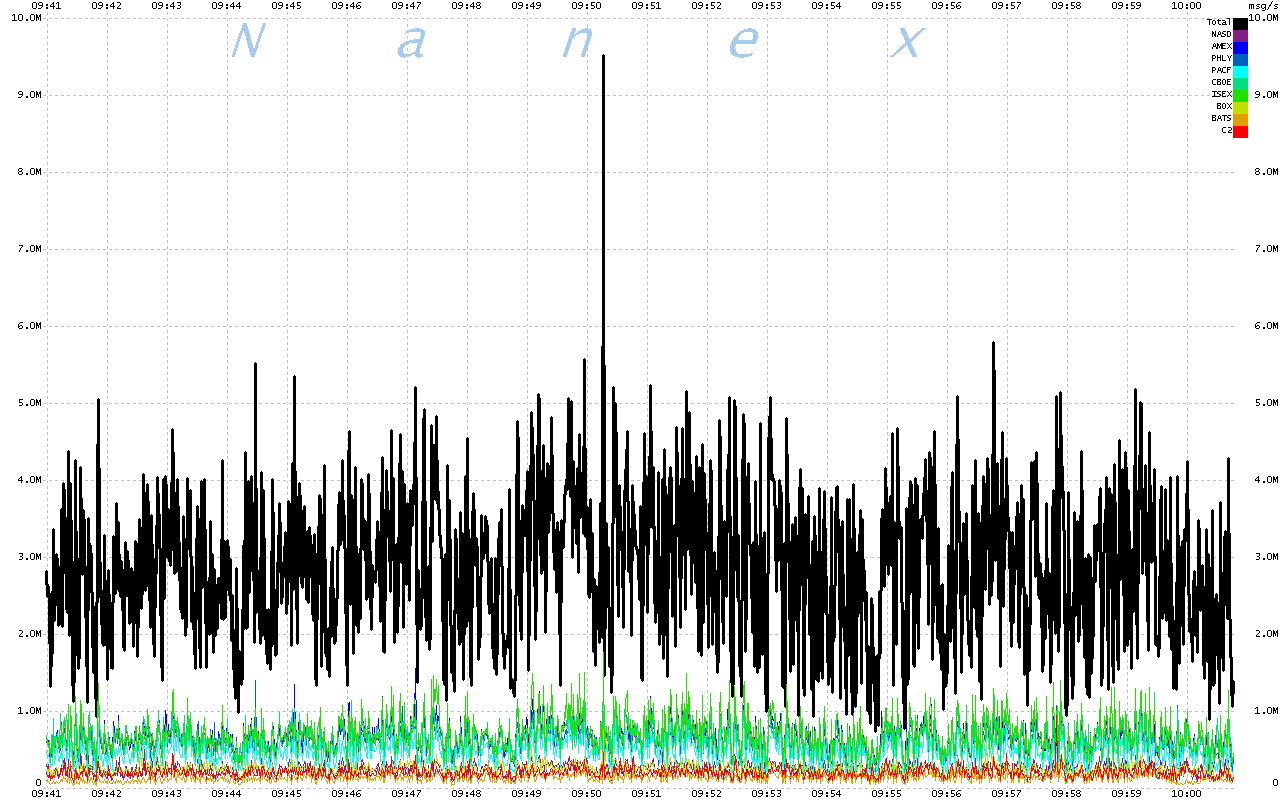Click the 09:50 label on bottom time axis
This screenshot has height=800, width=1280.
pos(586,793)
